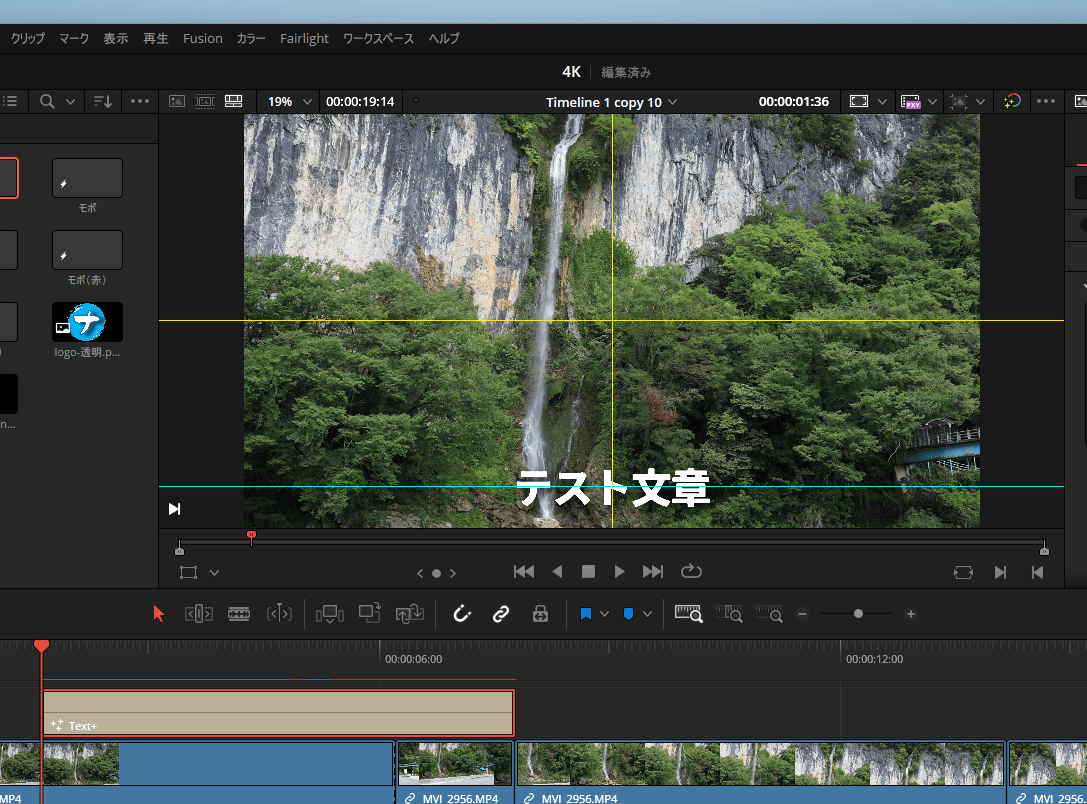Screen dimensions: 1087x804
Task: Expand the marker color dropdown
Action: pyautogui.click(x=647, y=614)
